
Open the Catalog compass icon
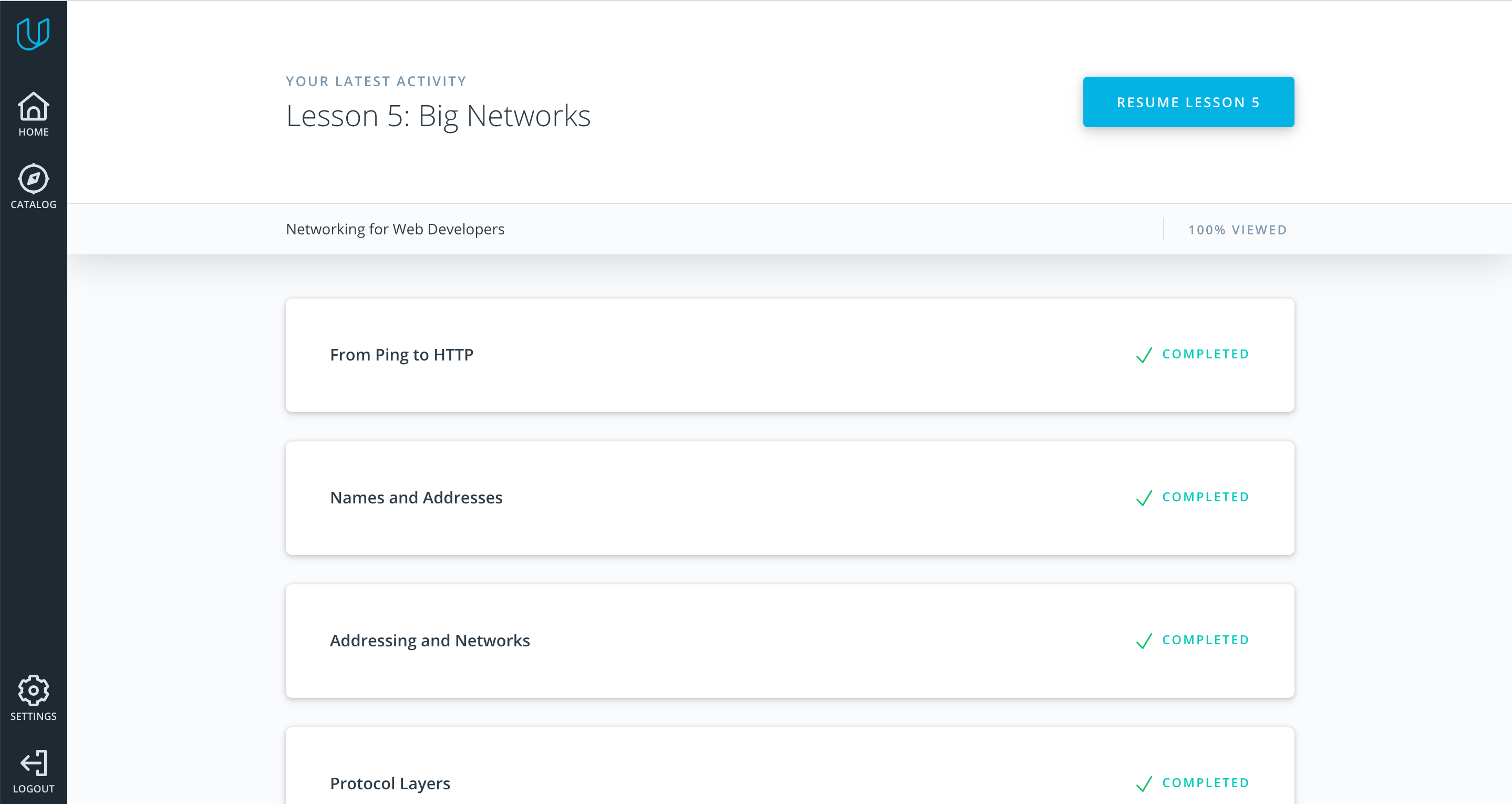[x=34, y=179]
